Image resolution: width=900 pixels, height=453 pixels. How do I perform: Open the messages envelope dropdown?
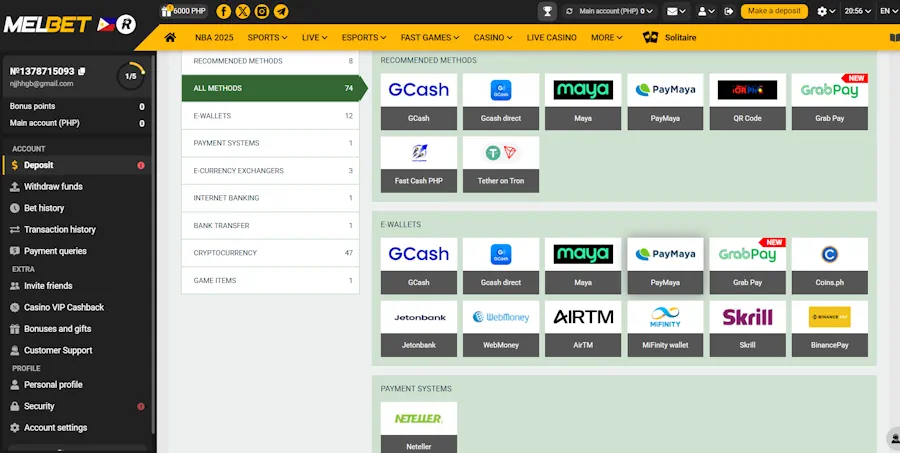677,11
